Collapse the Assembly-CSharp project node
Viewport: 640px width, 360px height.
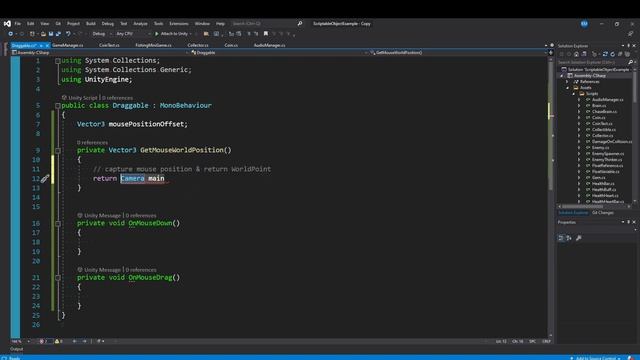[562, 76]
